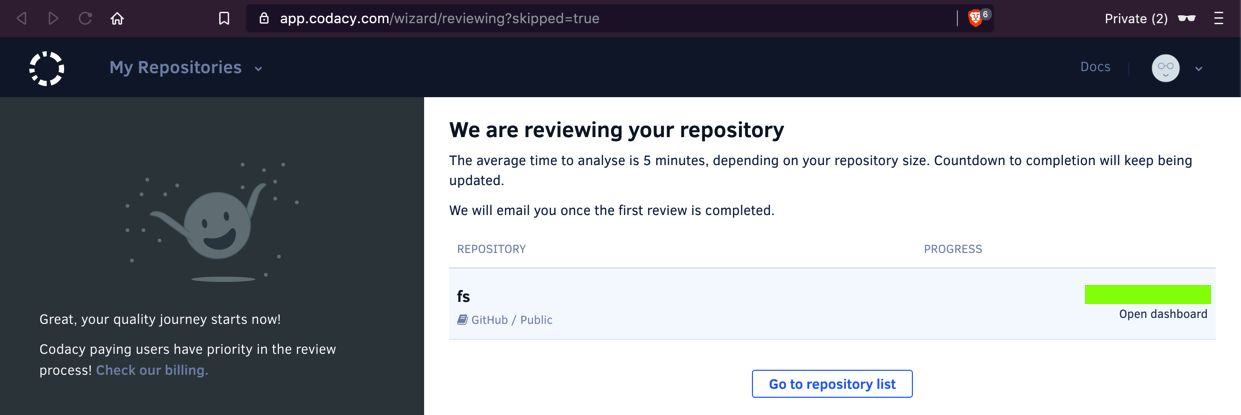Screen dimensions: 1241x415
Task: Open the Check our billing link
Action: point(152,370)
